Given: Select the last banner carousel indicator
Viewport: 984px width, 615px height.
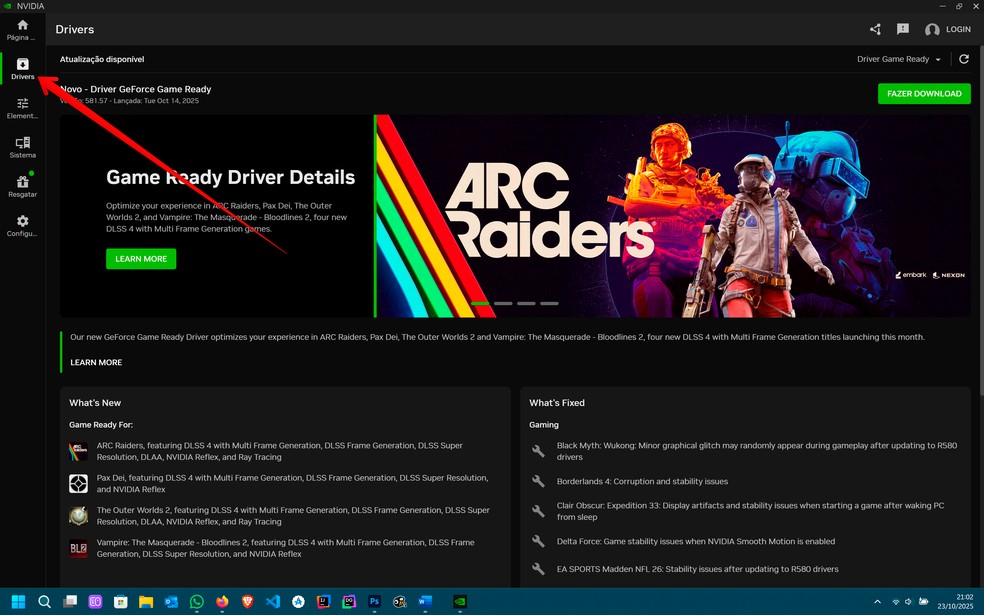Looking at the screenshot, I should click(549, 303).
